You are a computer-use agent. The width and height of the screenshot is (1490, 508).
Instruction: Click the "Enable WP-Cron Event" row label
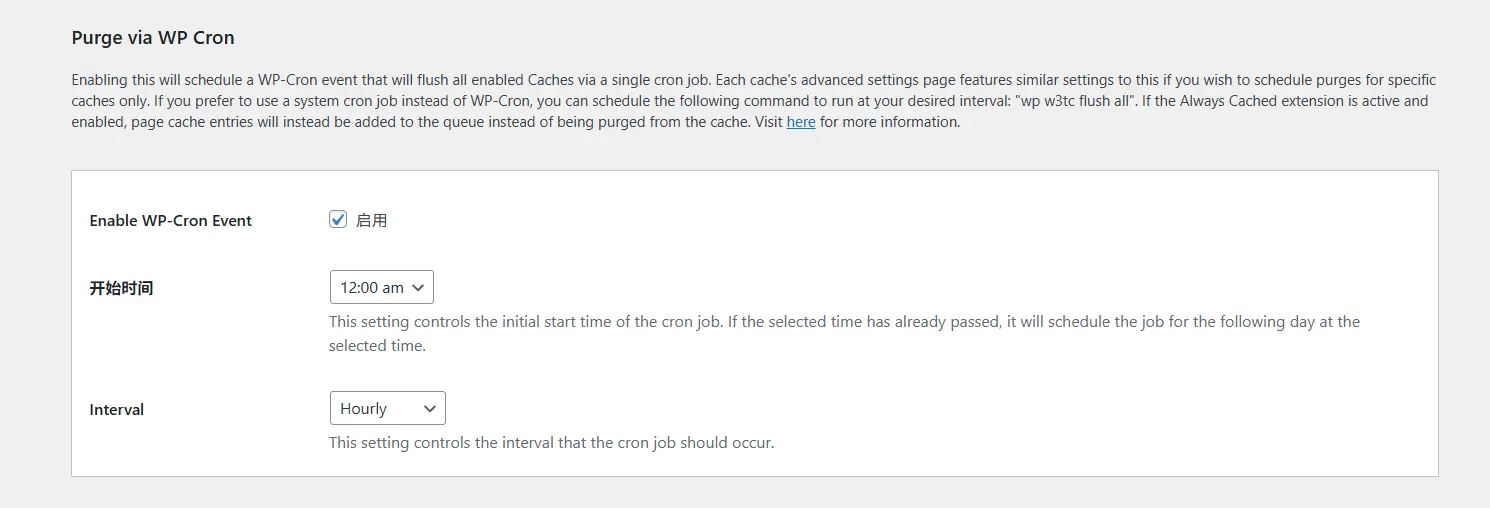[x=170, y=221]
